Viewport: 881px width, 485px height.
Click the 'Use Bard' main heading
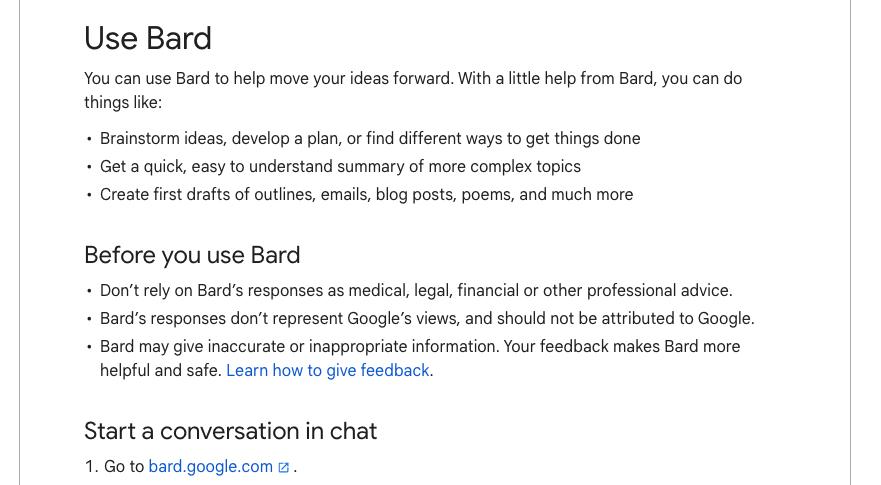pyautogui.click(x=148, y=38)
